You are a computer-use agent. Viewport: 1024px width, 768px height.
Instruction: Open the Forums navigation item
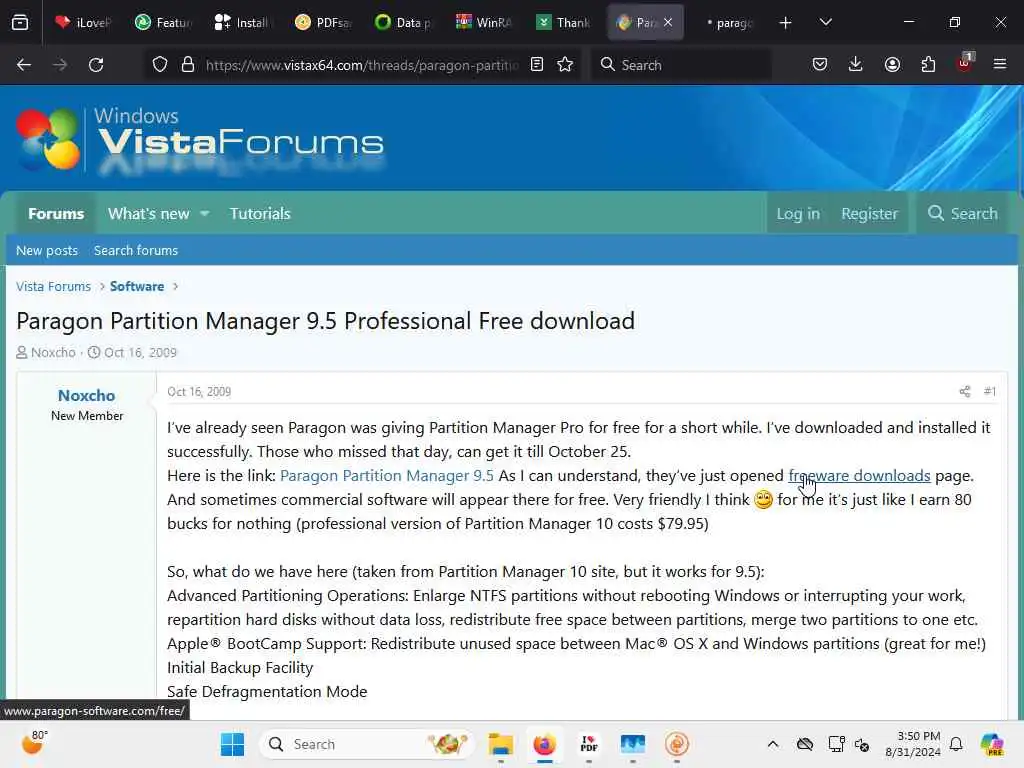(x=56, y=214)
